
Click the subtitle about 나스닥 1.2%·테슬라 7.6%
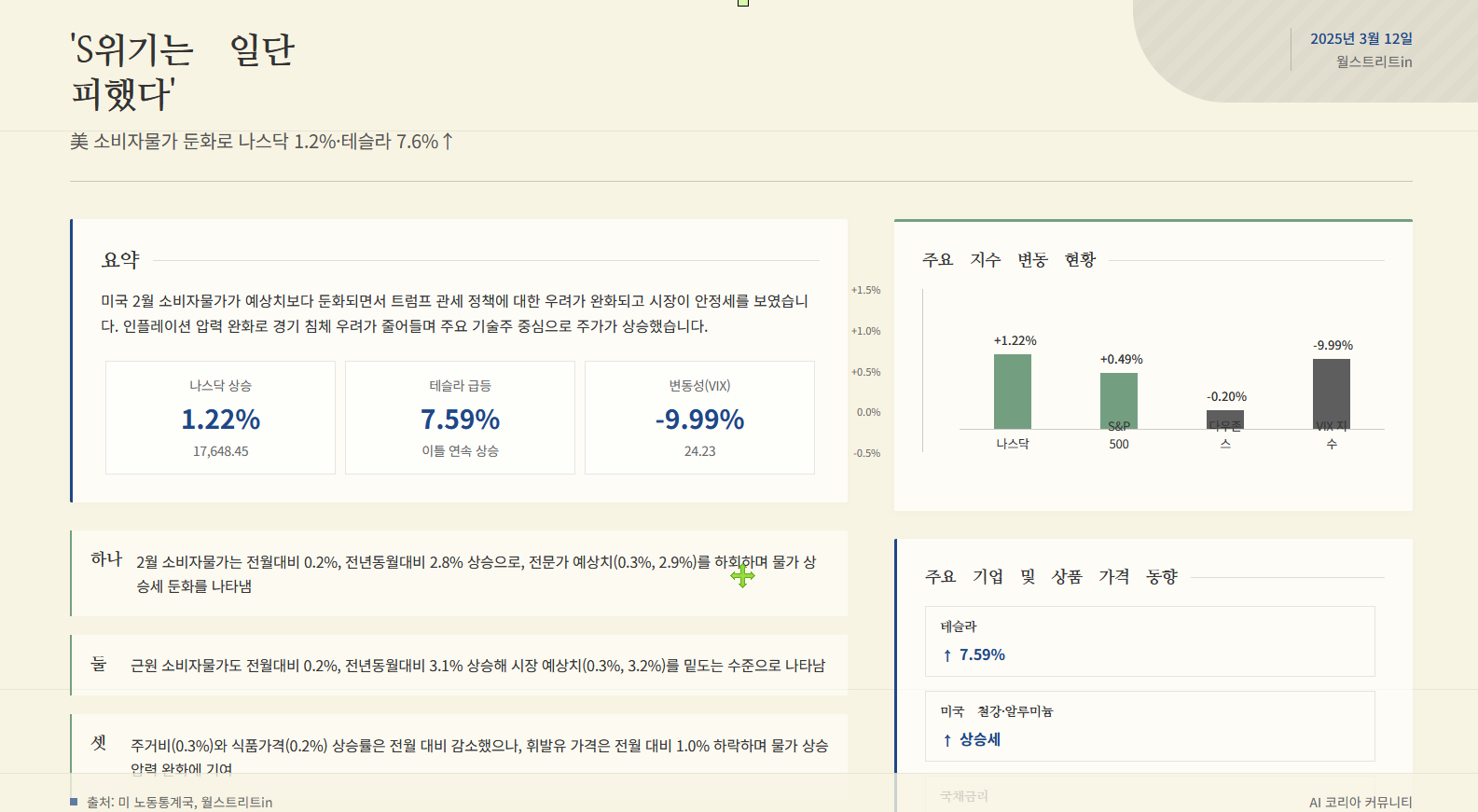[262, 142]
